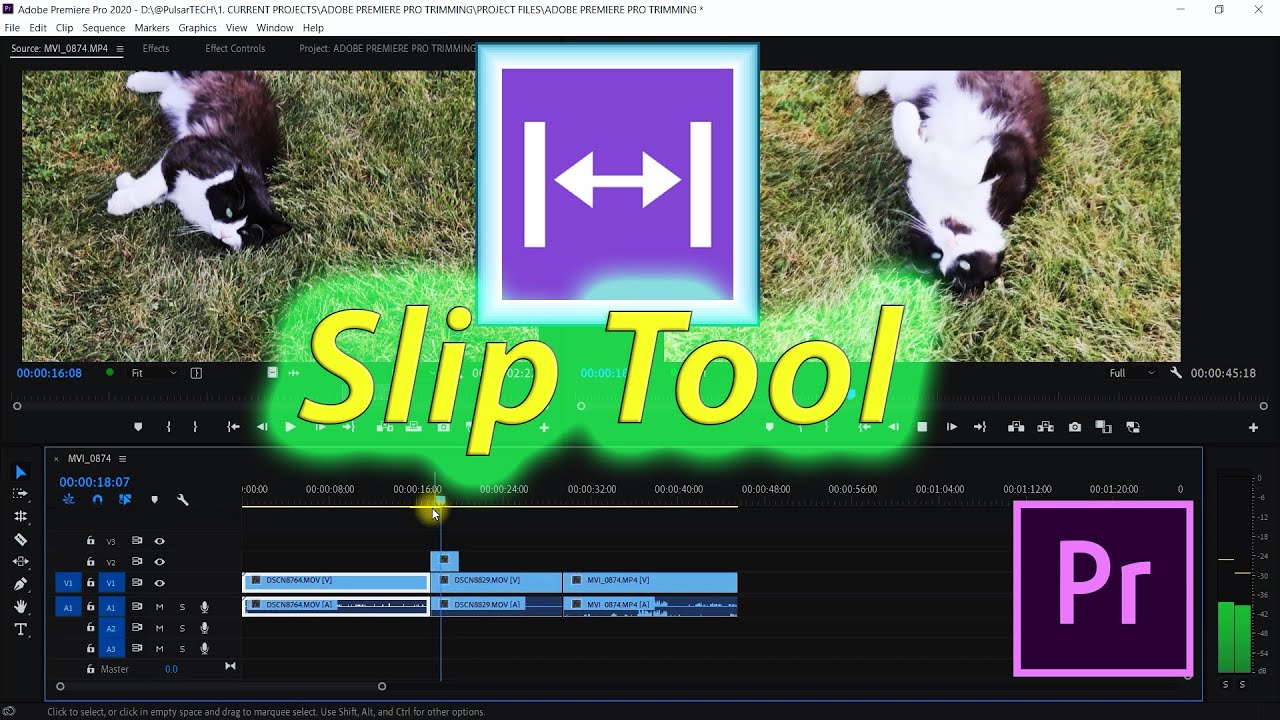Click timeline timecode 00:00:18:07
1280x720 pixels.
point(94,482)
